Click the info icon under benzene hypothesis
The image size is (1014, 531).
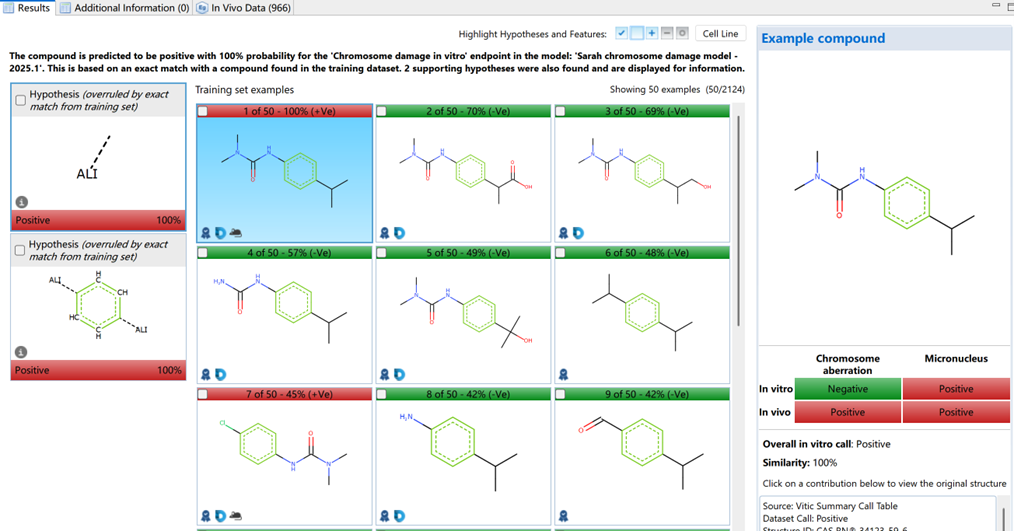coord(22,352)
